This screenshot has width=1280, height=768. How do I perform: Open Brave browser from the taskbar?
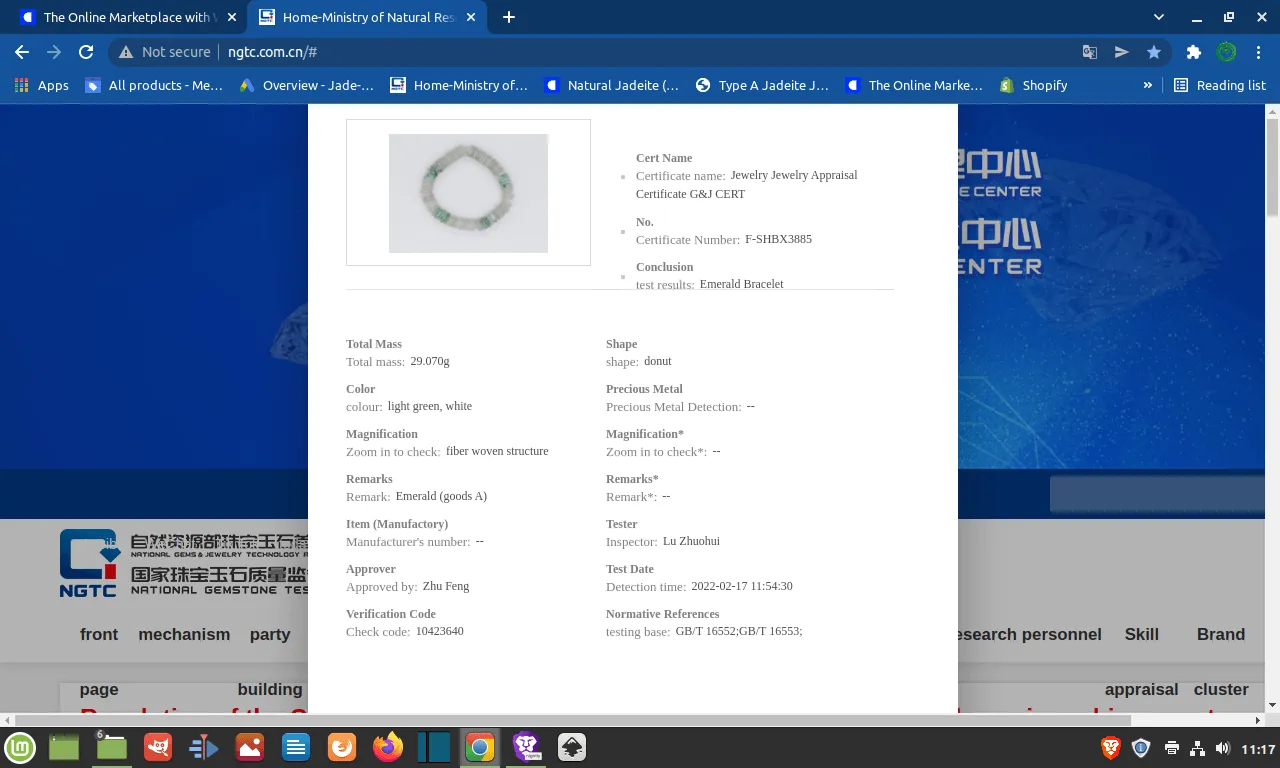pos(526,747)
